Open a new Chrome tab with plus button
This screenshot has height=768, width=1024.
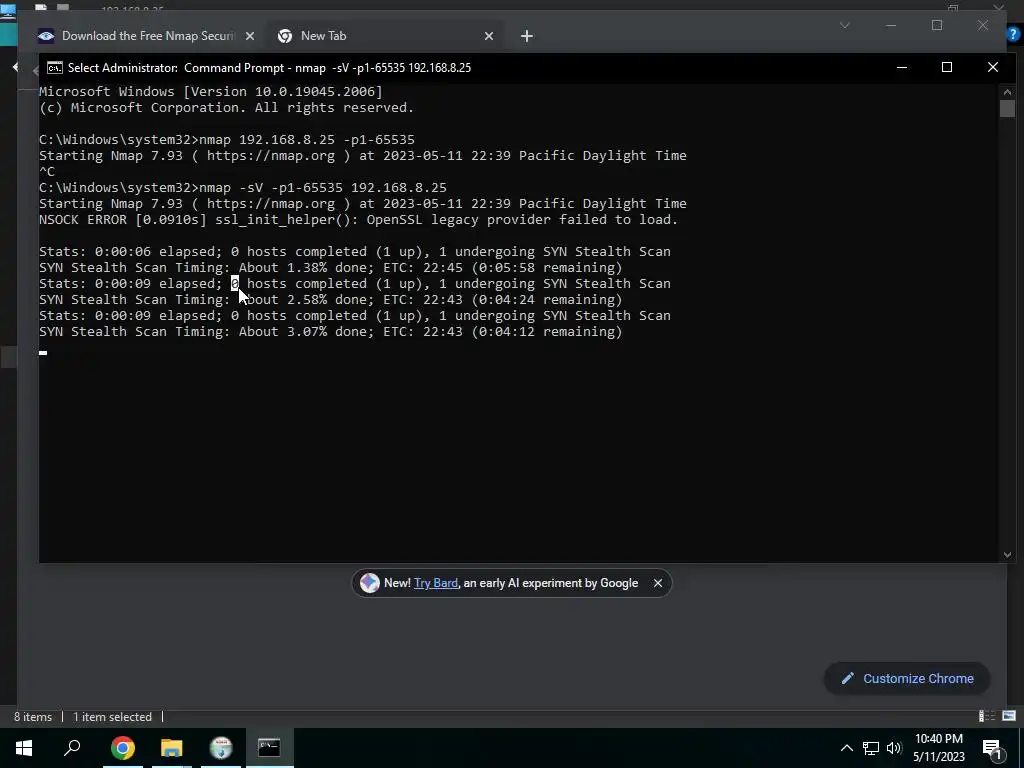pyautogui.click(x=526, y=37)
